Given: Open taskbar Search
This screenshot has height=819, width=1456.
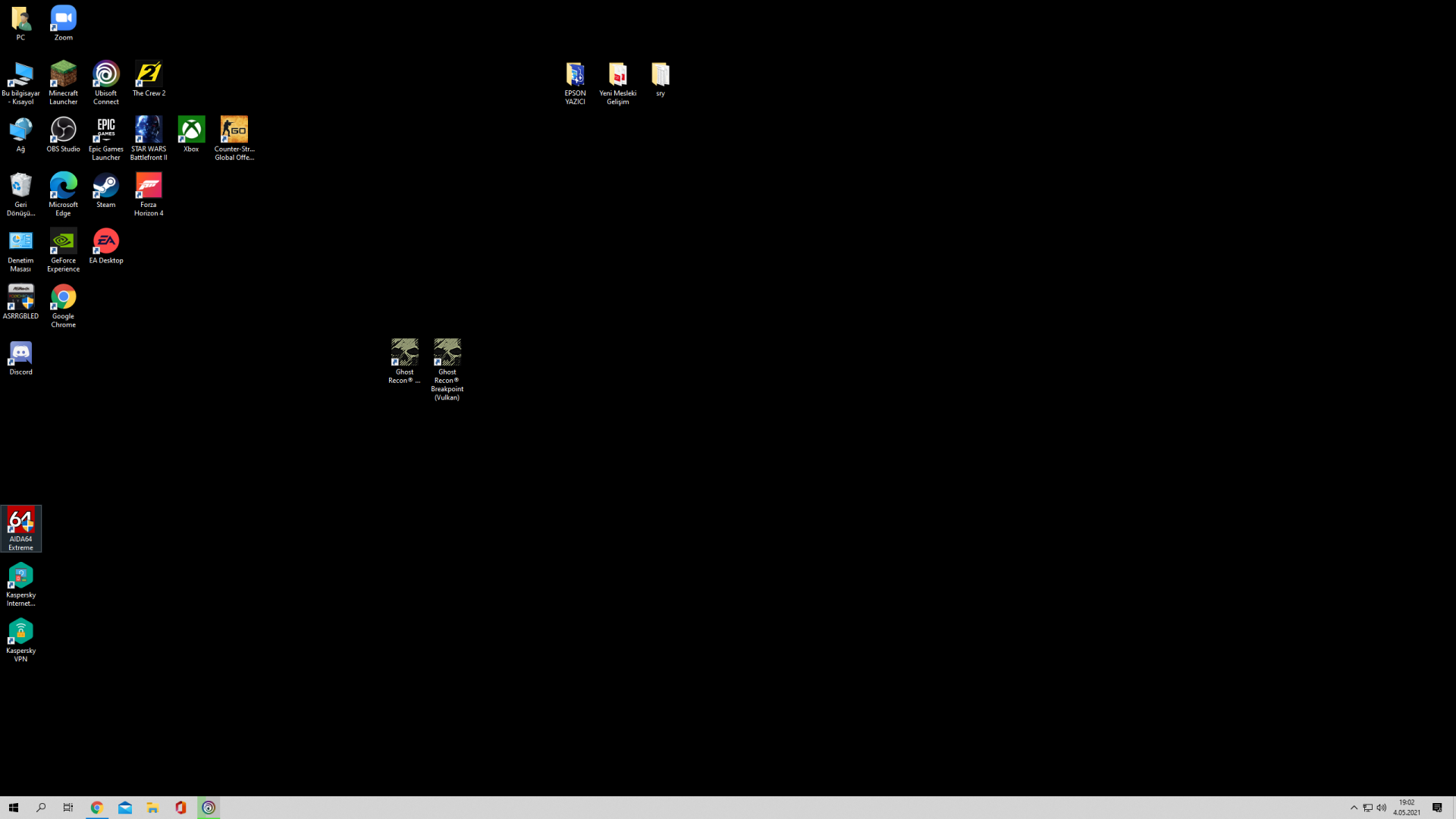Looking at the screenshot, I should point(41,808).
